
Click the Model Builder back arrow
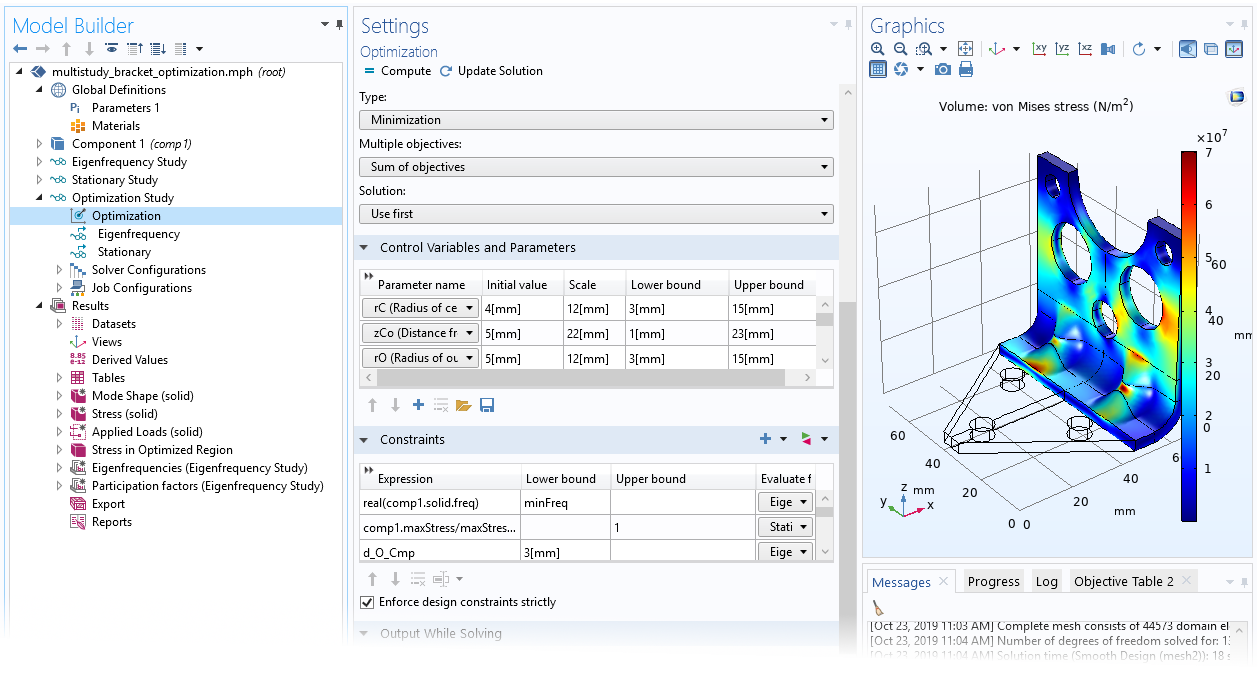pyautogui.click(x=20, y=49)
